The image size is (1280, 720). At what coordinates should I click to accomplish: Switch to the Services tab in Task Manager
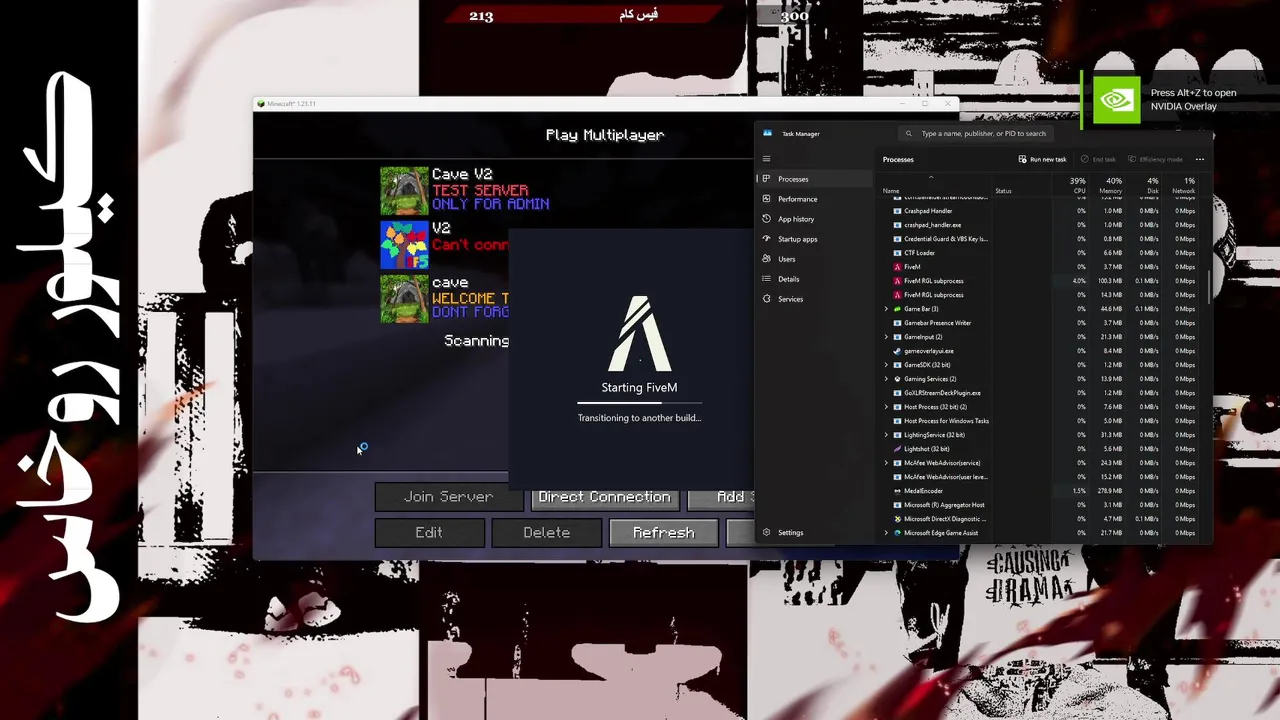point(814,299)
